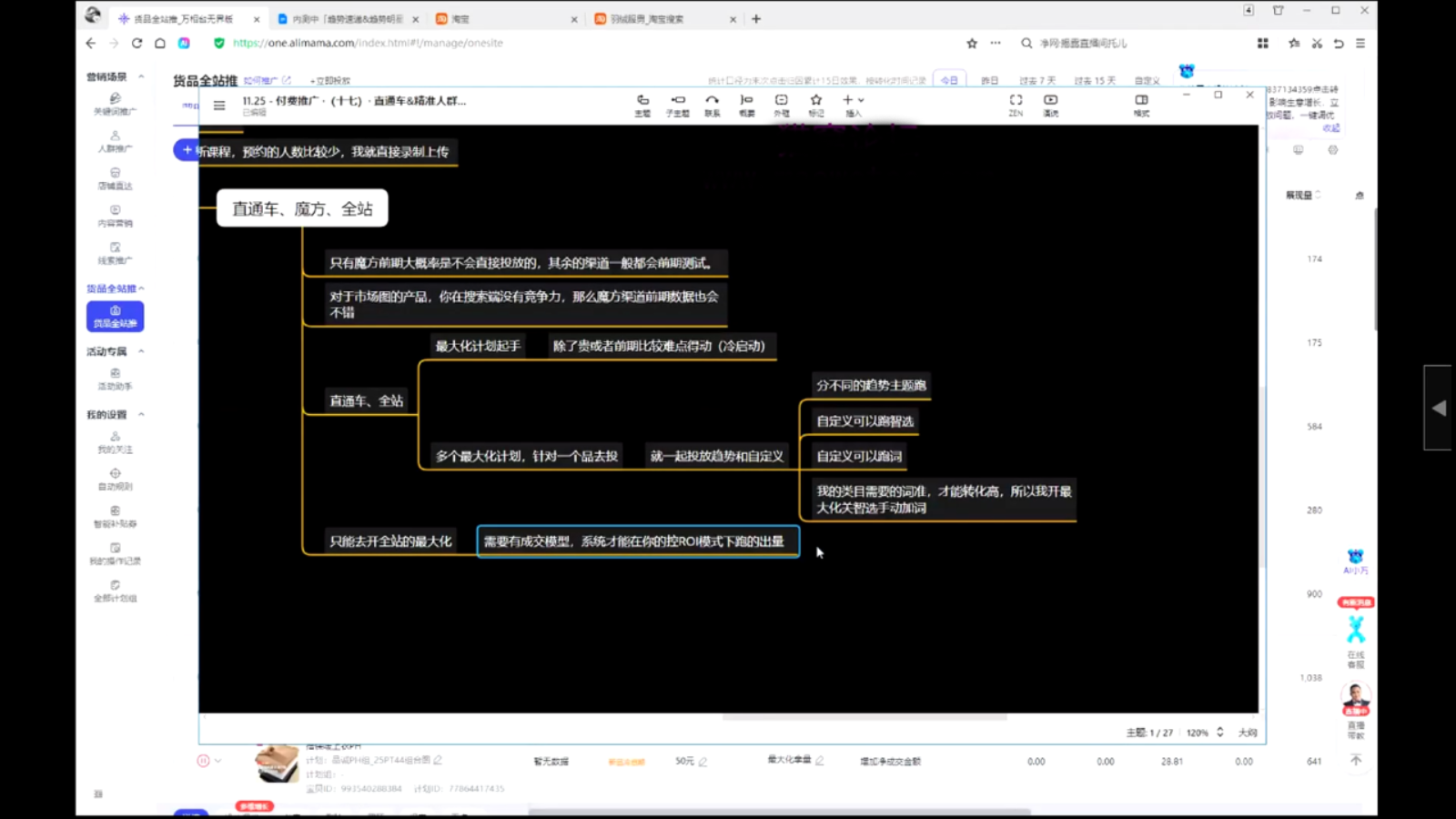Image resolution: width=1456 pixels, height=819 pixels.
Task: Click the 货品全站推 sidebar button
Action: tap(115, 317)
